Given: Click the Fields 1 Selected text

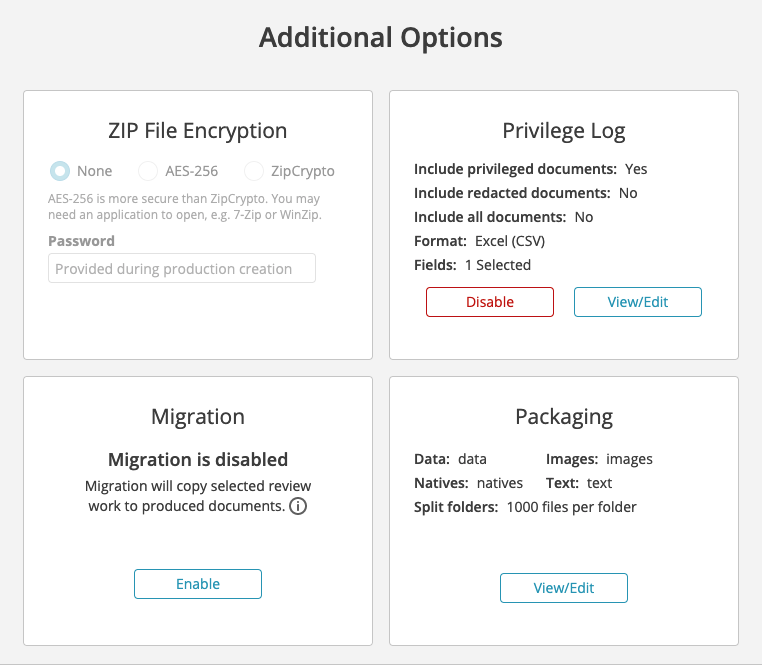Looking at the screenshot, I should (472, 265).
